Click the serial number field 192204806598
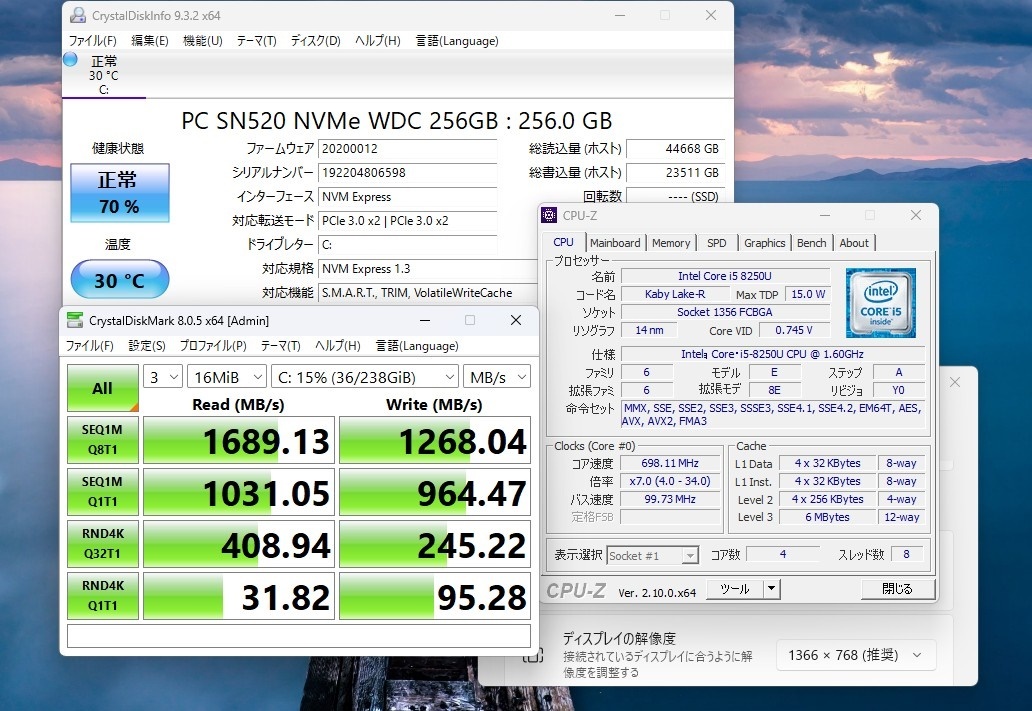Image resolution: width=1032 pixels, height=711 pixels. pyautogui.click(x=407, y=172)
